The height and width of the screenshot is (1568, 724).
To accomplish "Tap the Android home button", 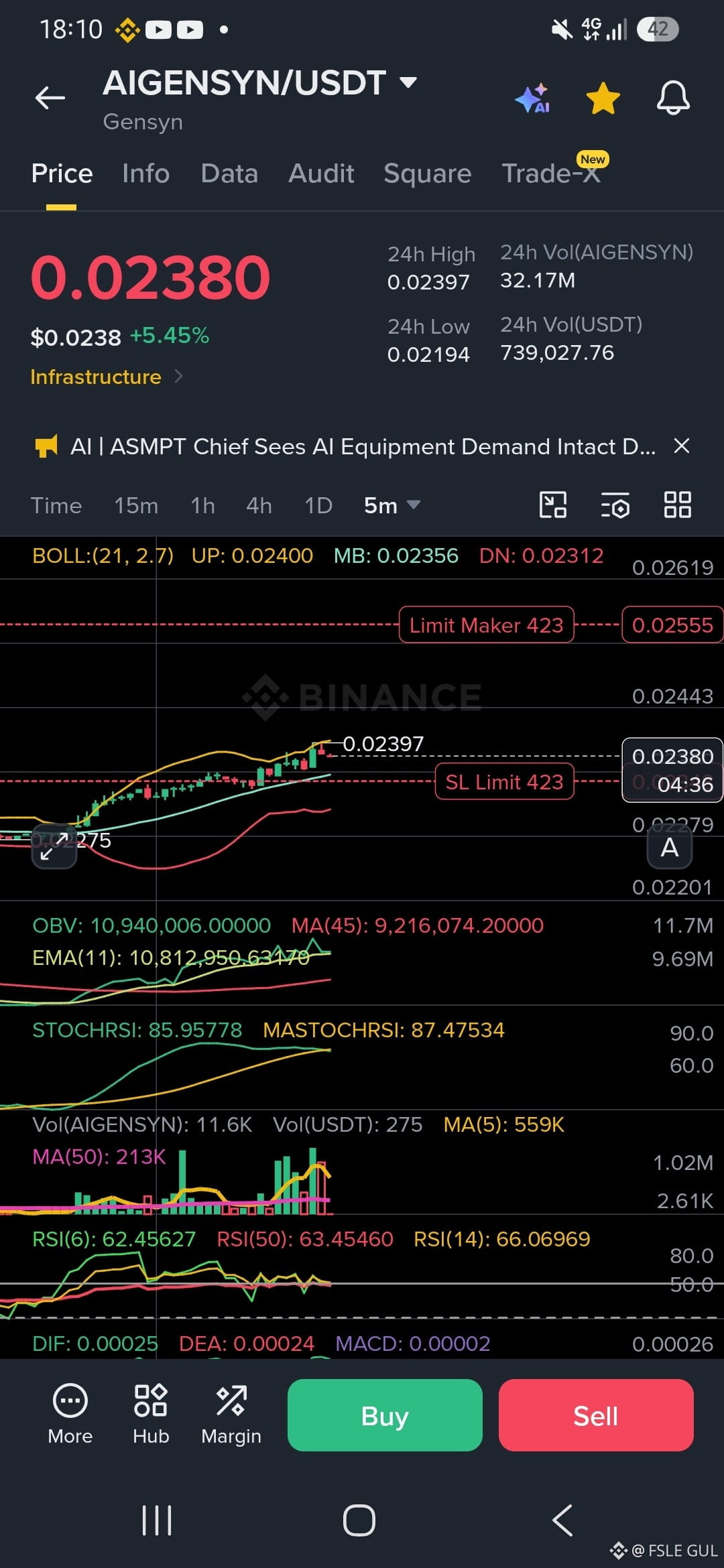I will (x=359, y=1520).
